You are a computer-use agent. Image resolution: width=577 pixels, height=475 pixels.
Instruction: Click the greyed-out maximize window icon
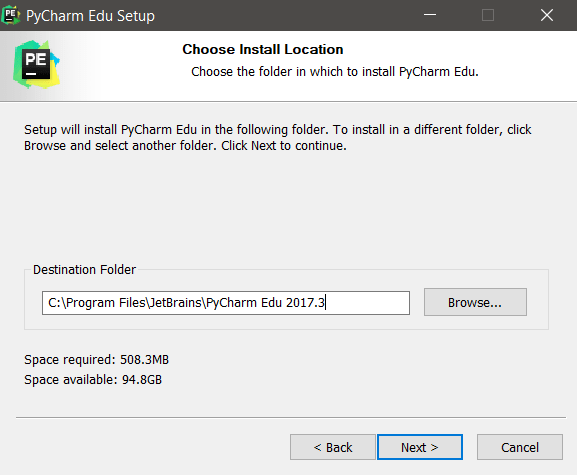point(488,15)
